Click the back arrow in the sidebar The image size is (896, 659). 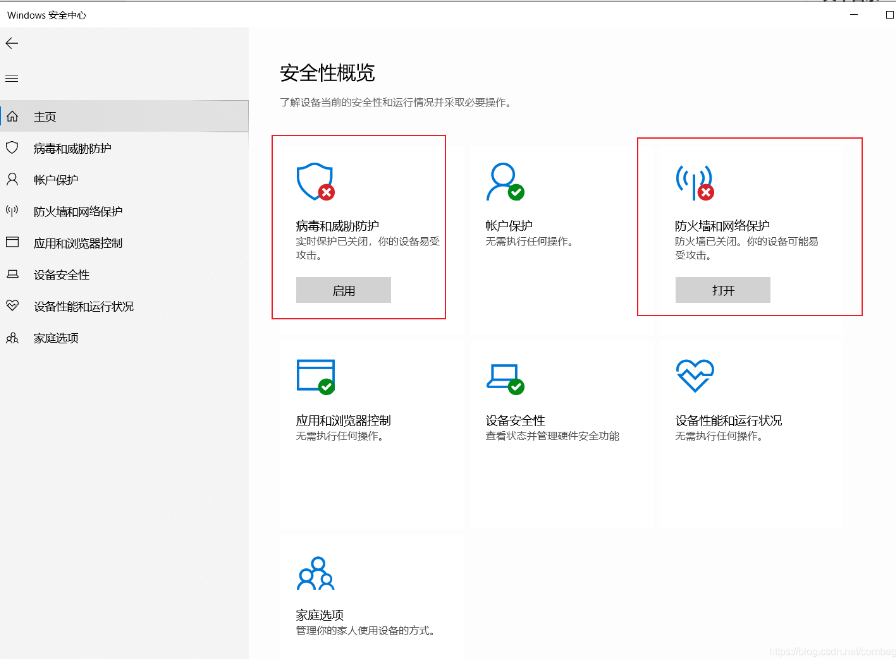(x=12, y=44)
